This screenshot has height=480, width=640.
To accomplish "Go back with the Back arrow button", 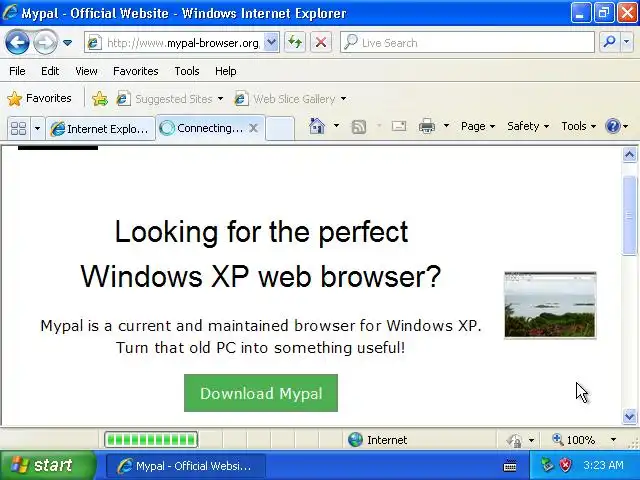I will coord(17,42).
